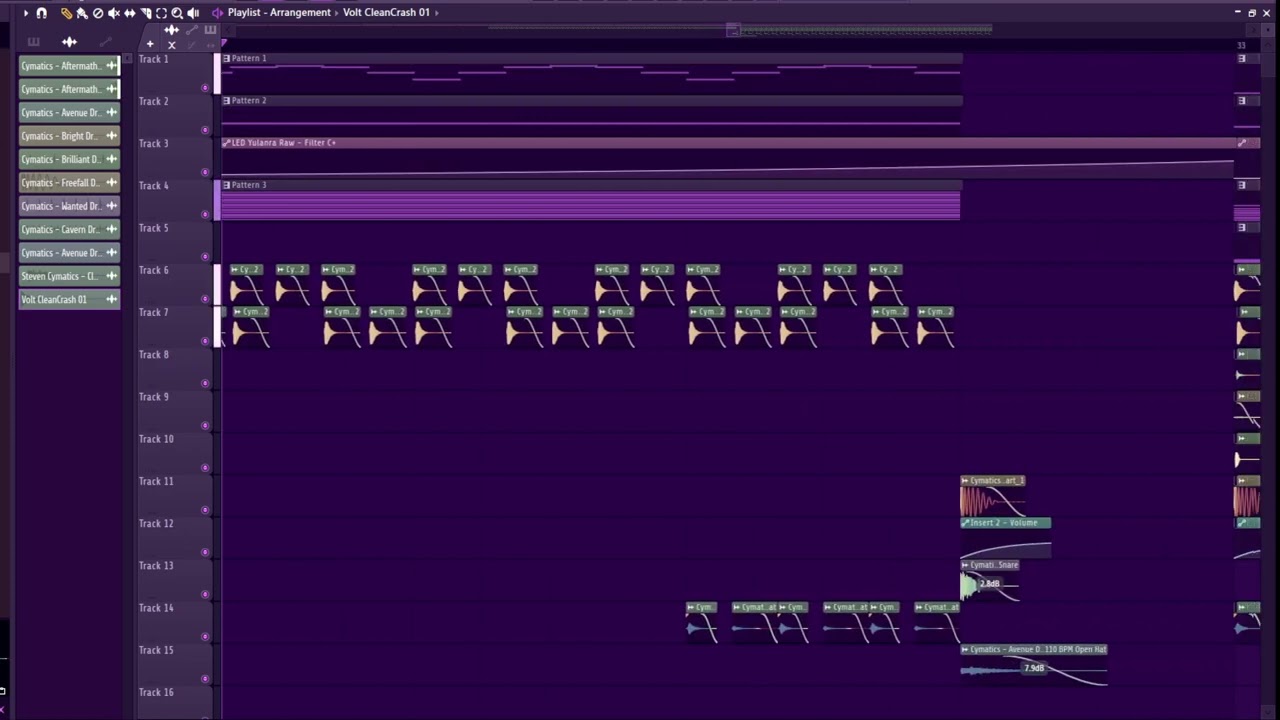The width and height of the screenshot is (1280, 720).
Task: Mute Track 12 with its switch dot
Action: (205, 552)
